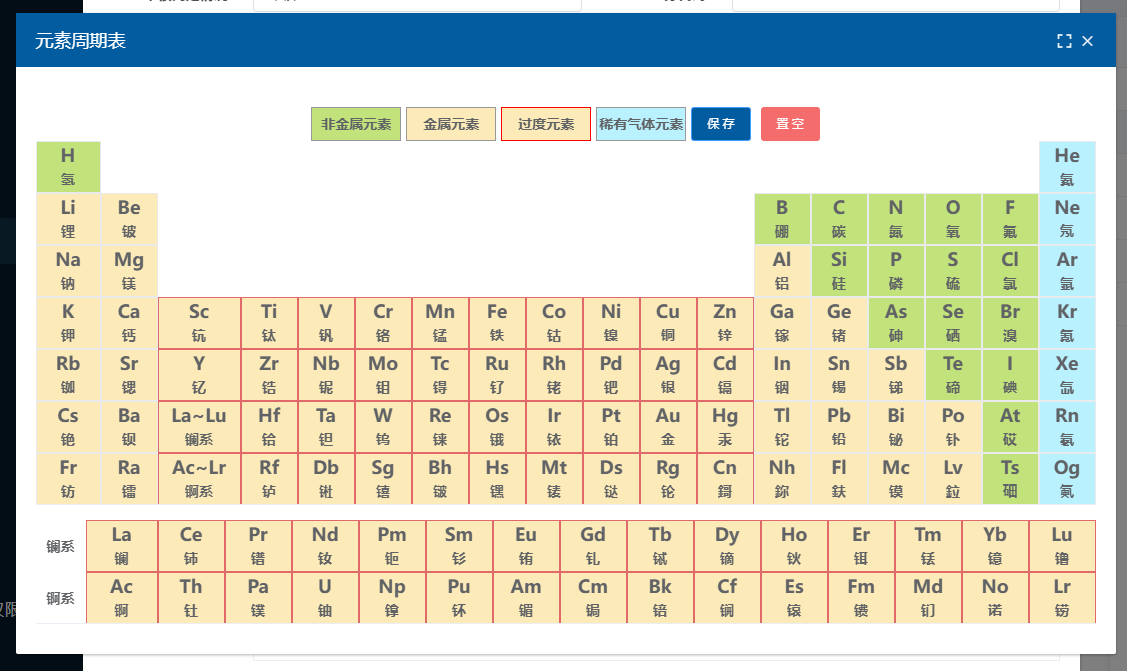The image size is (1127, 671).
Task: Click the Si 硅 element
Action: click(839, 271)
